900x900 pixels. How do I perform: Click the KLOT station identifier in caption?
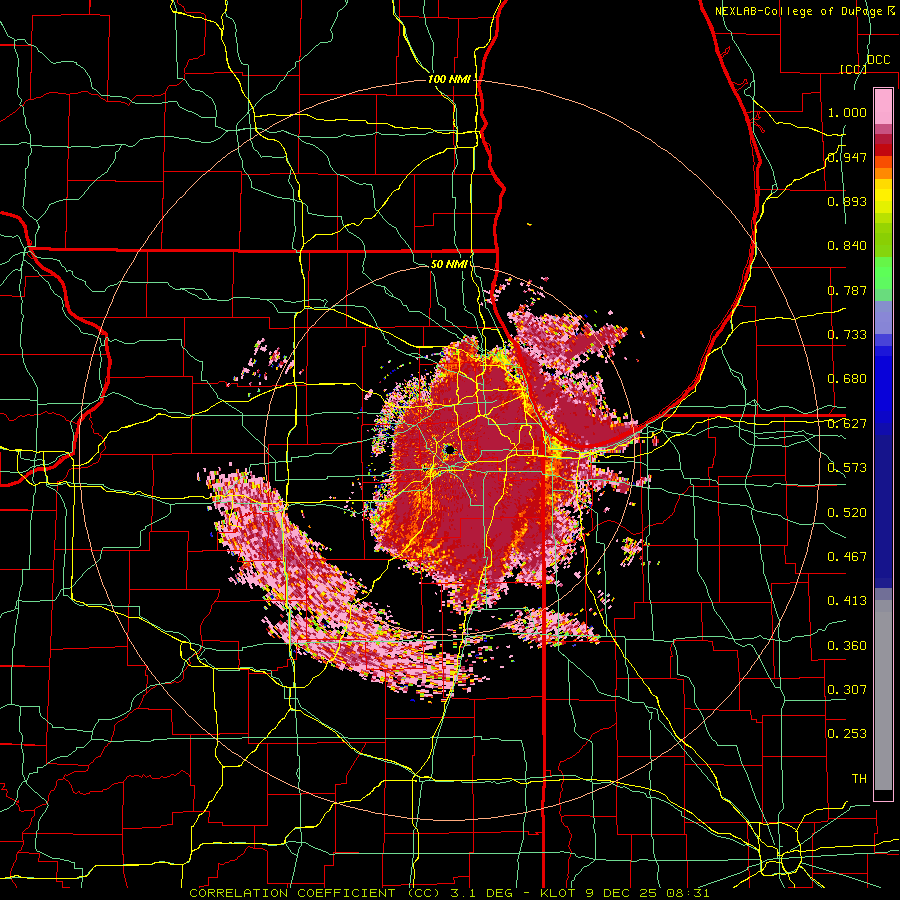tap(560, 893)
